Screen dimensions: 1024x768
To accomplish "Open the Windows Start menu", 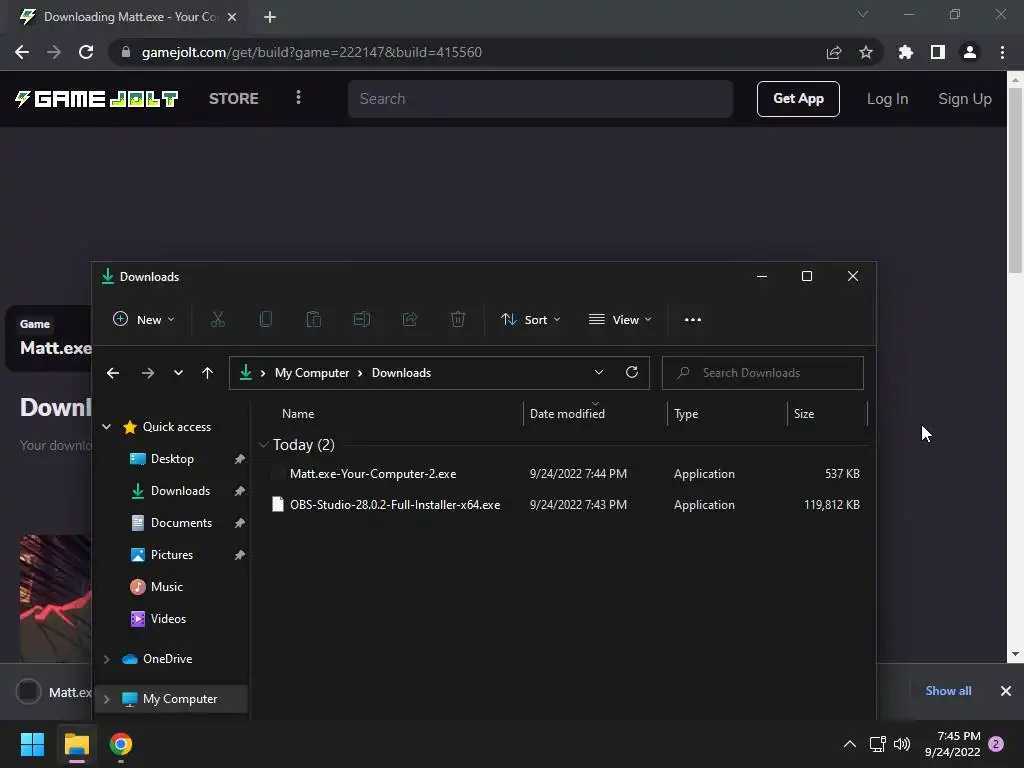I will [32, 744].
